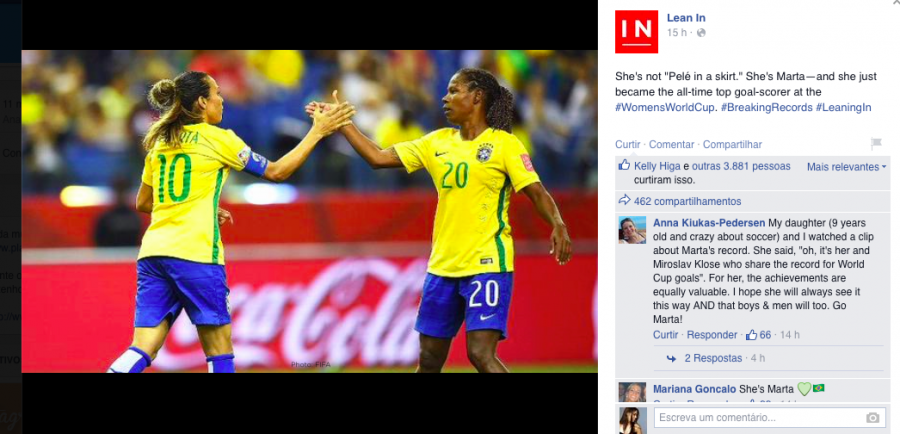
Task: Click the report flag icon
Action: click(x=876, y=144)
